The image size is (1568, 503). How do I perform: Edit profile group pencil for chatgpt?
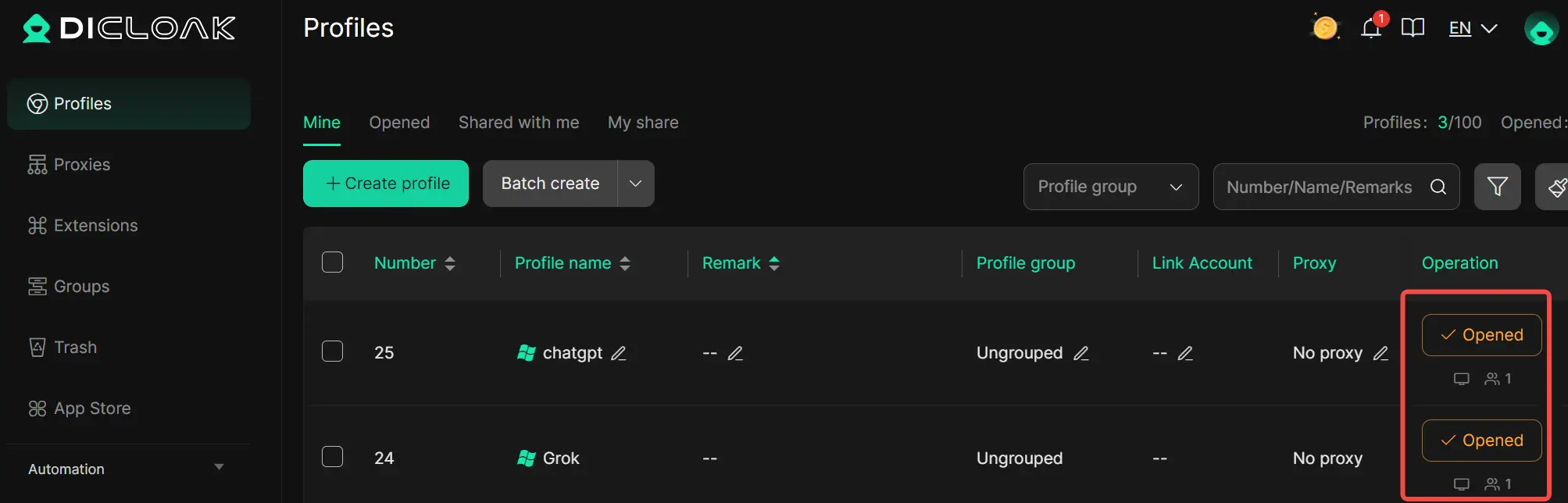point(1081,353)
